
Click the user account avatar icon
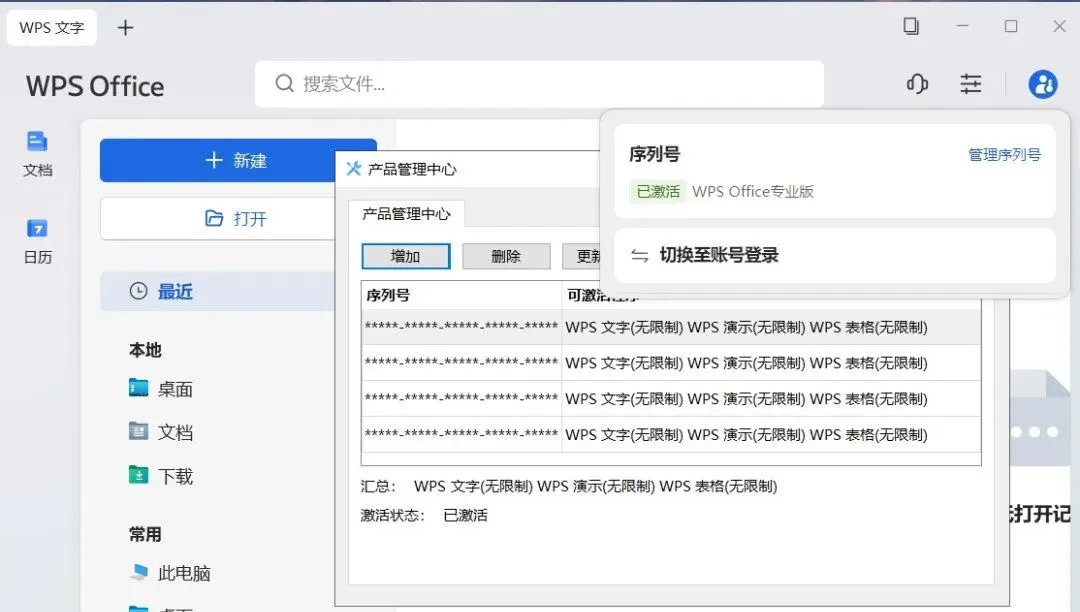[1043, 84]
